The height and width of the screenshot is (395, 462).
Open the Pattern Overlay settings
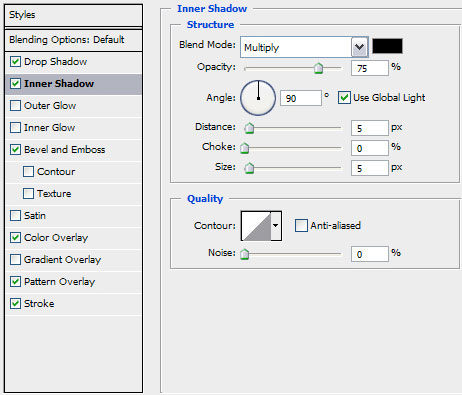[73, 282]
